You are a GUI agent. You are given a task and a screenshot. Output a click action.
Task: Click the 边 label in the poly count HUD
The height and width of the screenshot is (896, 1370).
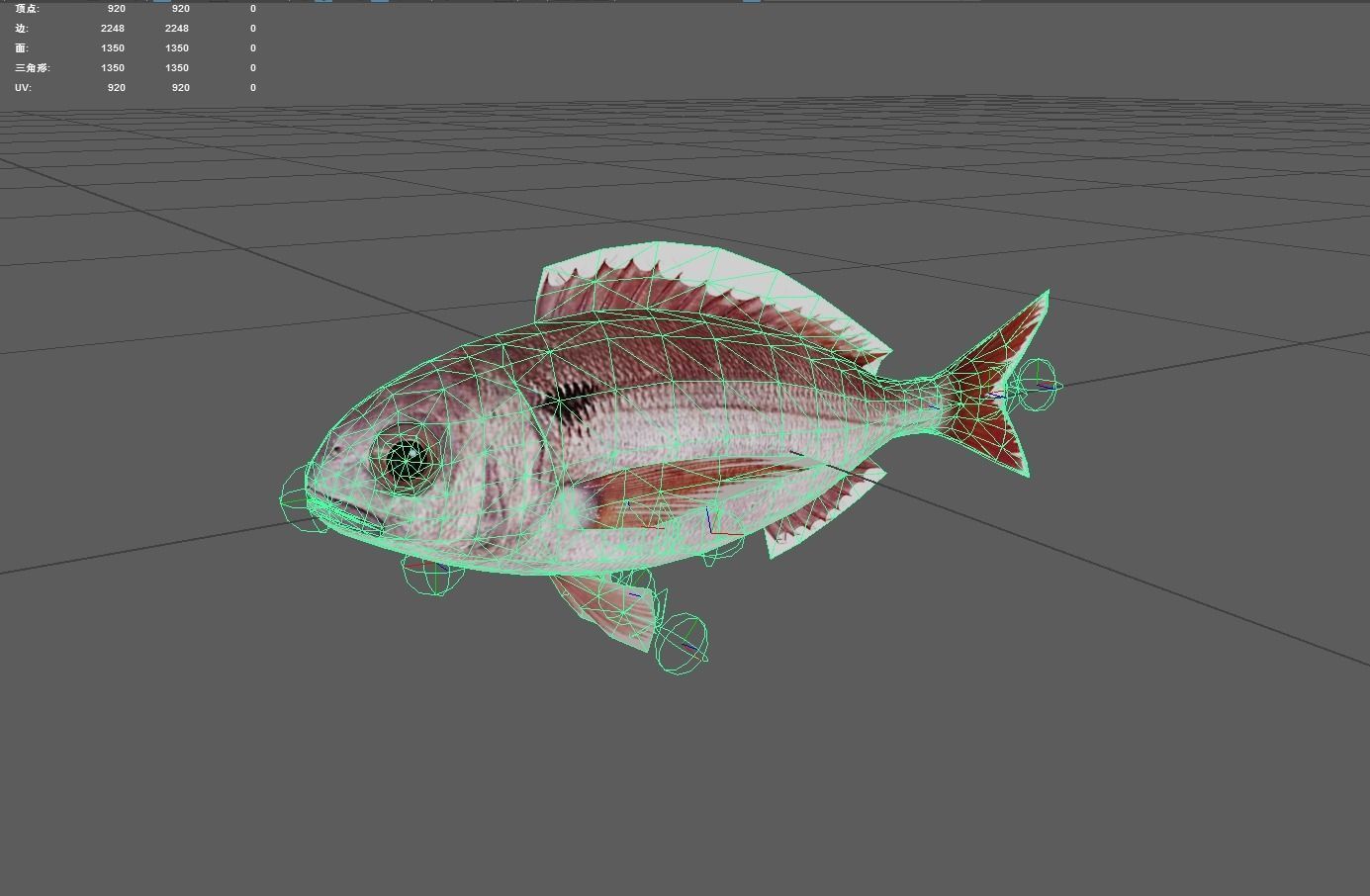coord(22,29)
